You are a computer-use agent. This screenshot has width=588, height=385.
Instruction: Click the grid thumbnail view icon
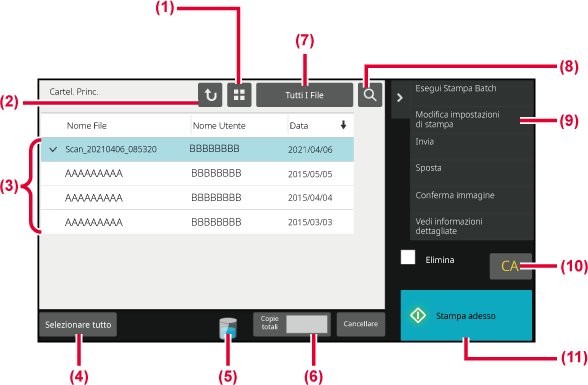coord(239,95)
